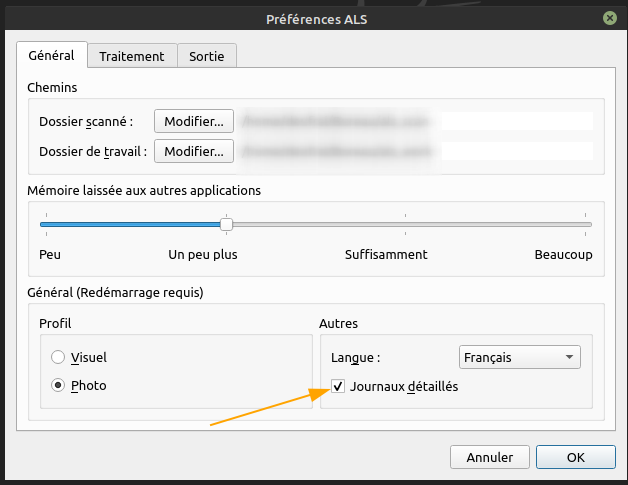Set memory slider to the Suffisamment tick
This screenshot has height=485, width=628.
[405, 224]
